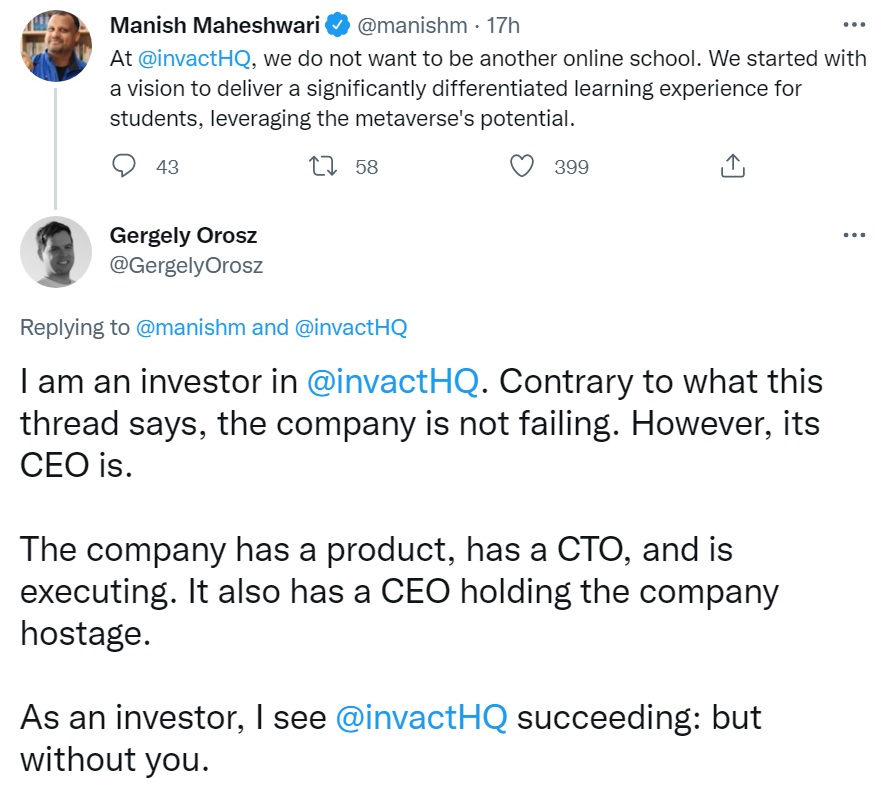Click the verified badge next to Manish Maheshwari
This screenshot has height=791, width=893.
click(340, 25)
